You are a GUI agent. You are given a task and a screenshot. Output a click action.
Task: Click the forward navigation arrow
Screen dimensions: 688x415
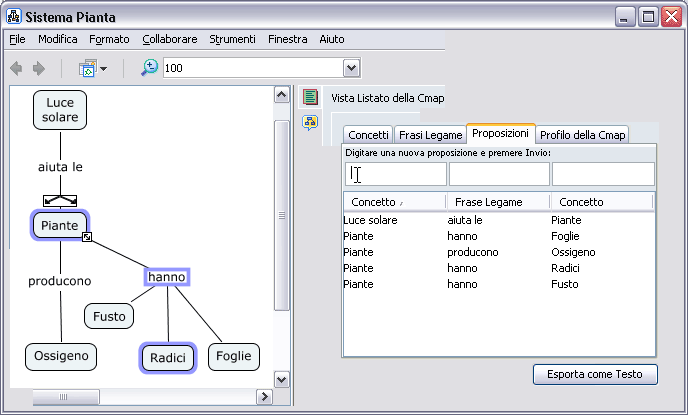click(39, 68)
